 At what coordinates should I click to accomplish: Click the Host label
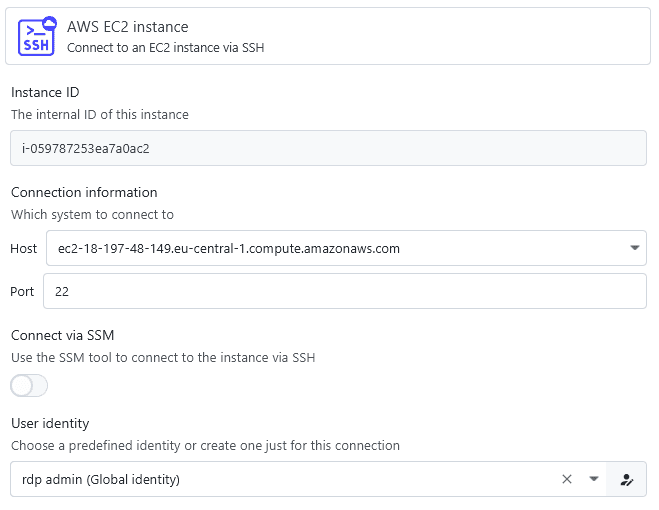pyautogui.click(x=24, y=248)
